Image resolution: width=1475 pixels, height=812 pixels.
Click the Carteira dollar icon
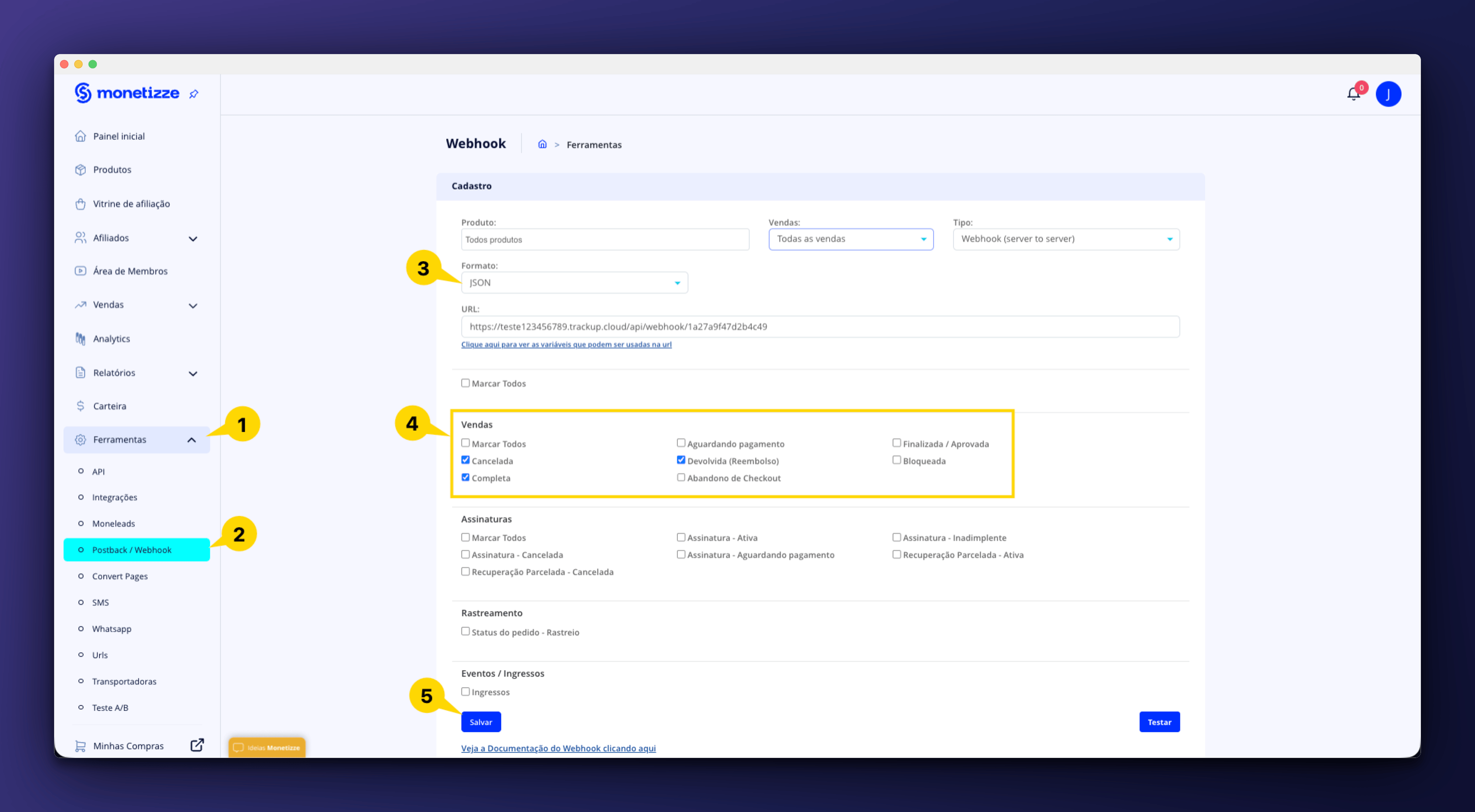[80, 406]
